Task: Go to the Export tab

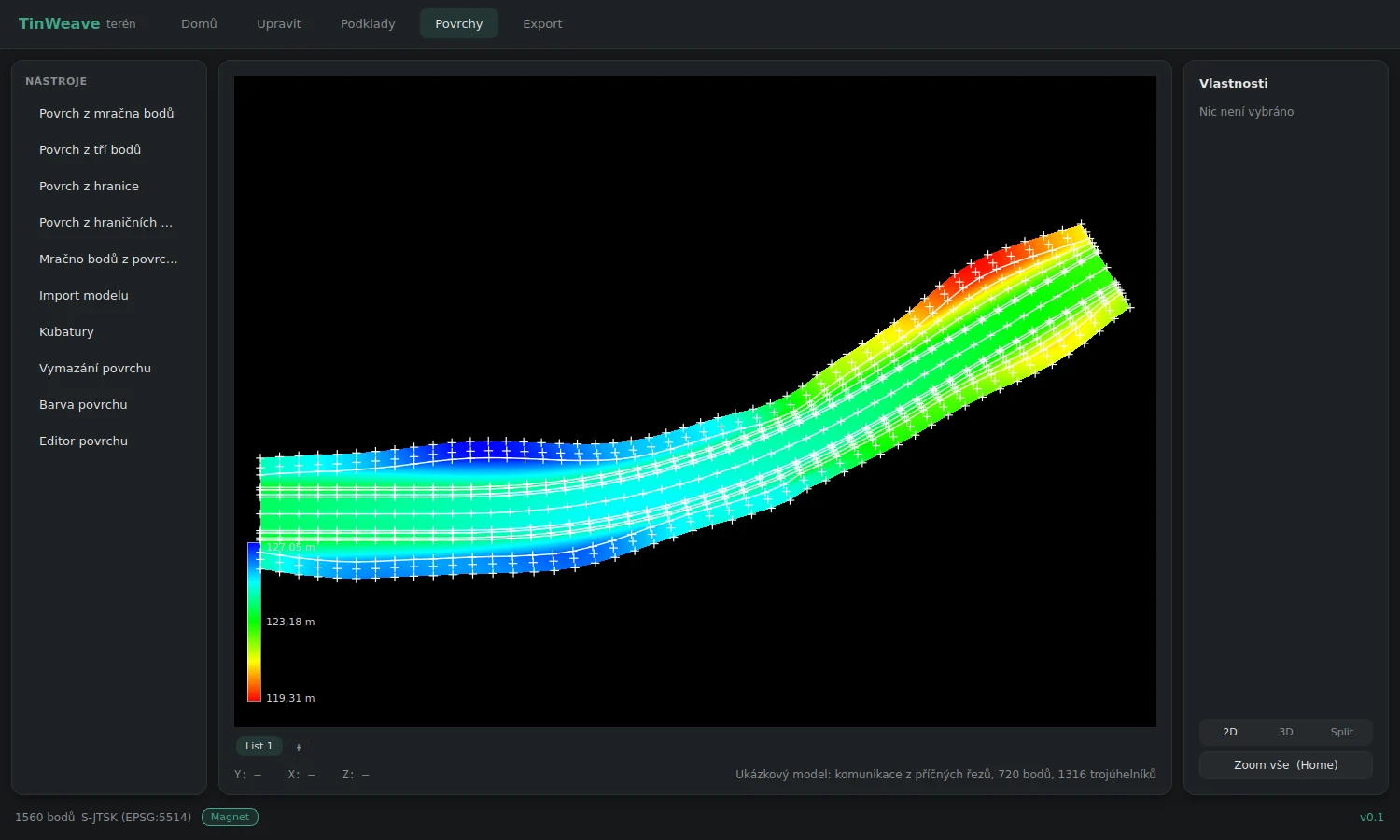Action: [x=542, y=23]
